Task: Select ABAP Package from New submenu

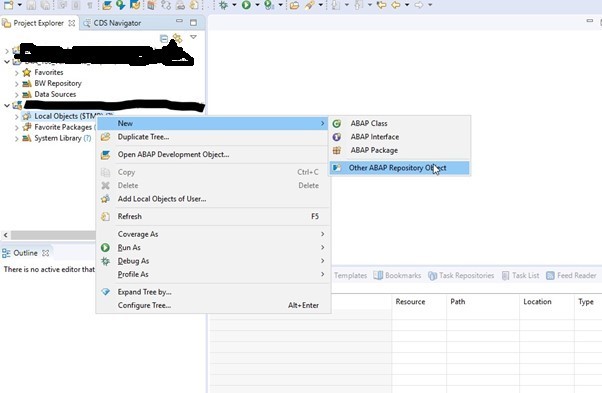Action: pos(399,150)
